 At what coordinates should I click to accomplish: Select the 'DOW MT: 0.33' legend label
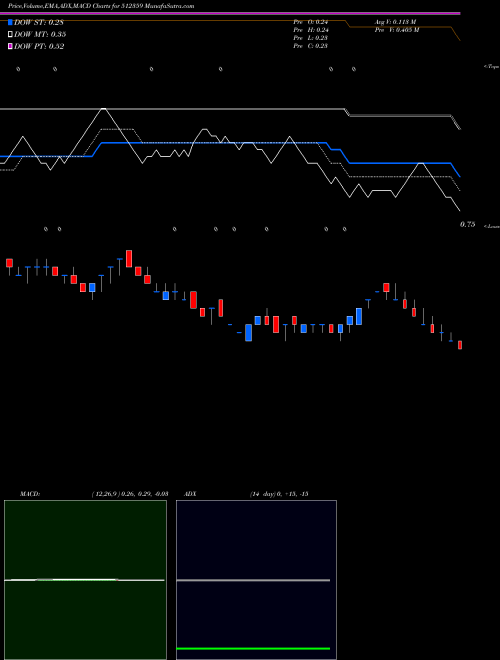(x=40, y=34)
